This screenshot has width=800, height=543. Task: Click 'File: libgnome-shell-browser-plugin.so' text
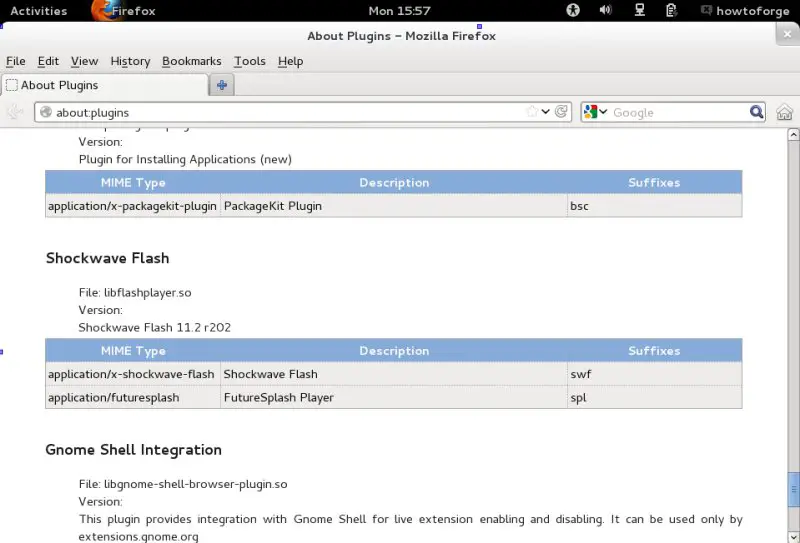(x=183, y=484)
